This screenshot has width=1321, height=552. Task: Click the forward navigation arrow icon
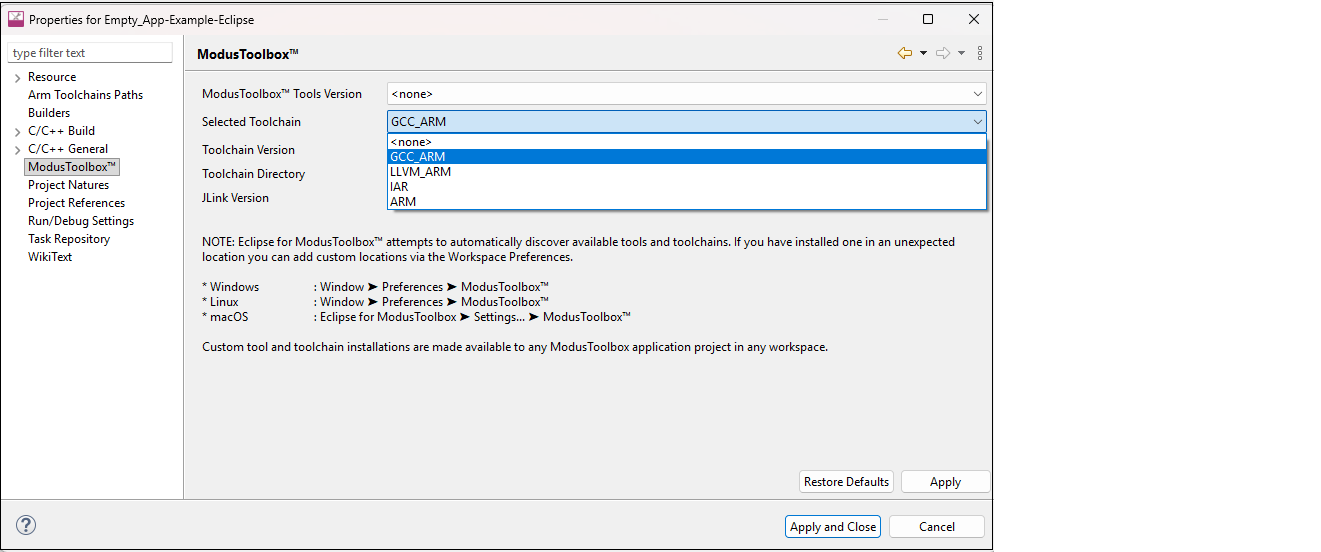click(x=943, y=53)
